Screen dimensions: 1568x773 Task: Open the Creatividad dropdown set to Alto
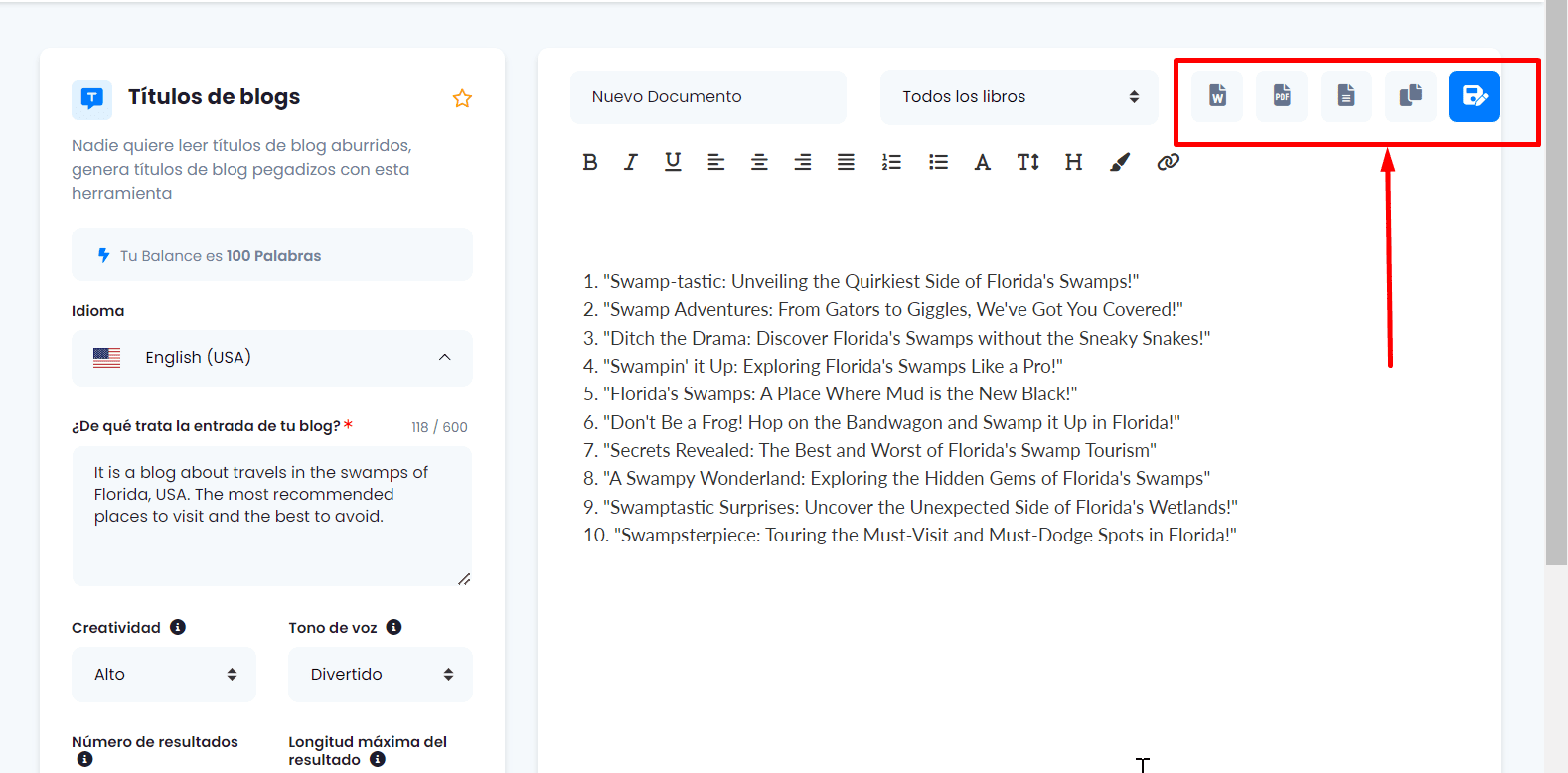point(164,675)
